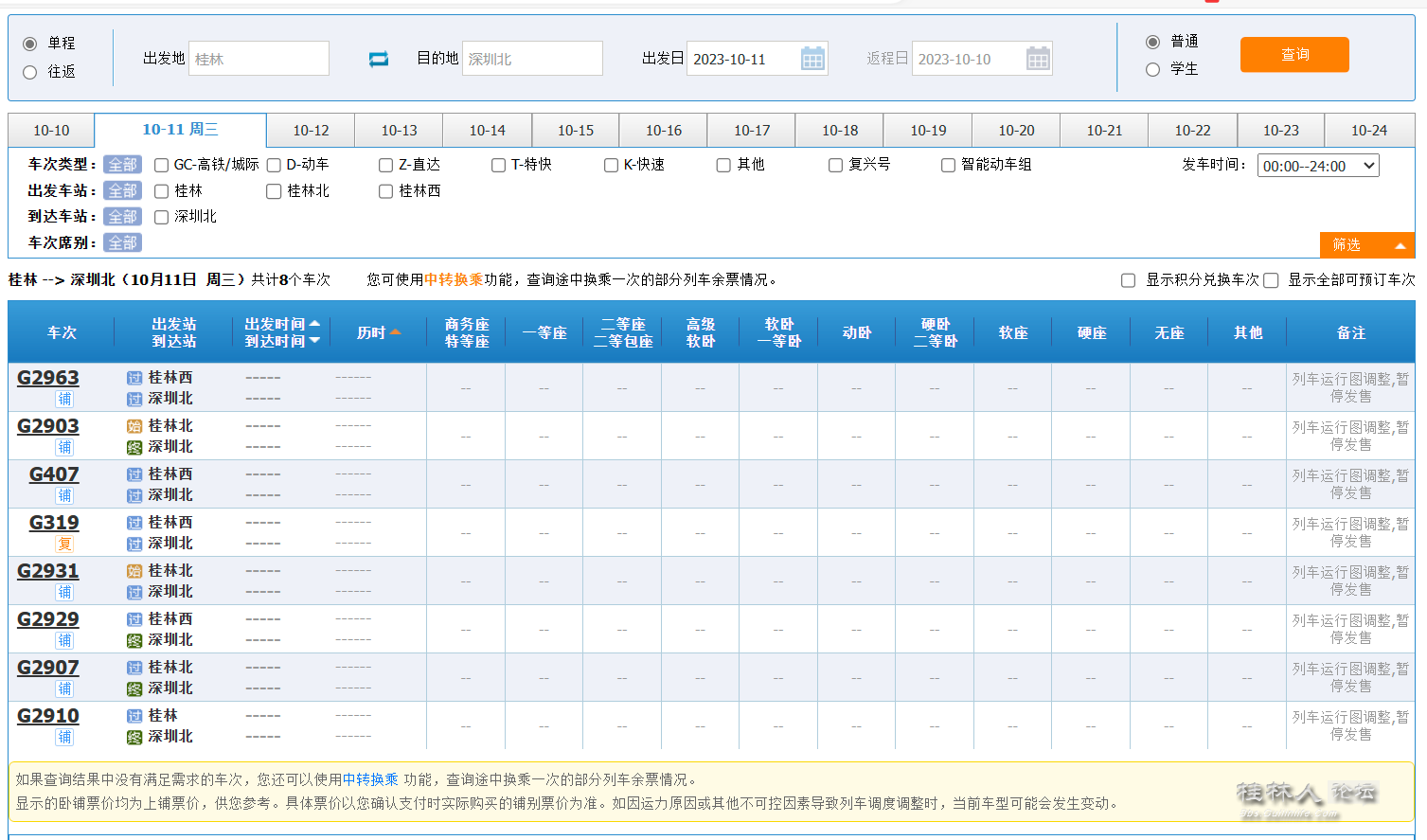Click 始 icon beside 桂林北 in G2931 row
This screenshot has height=840, width=1427.
pos(134,571)
